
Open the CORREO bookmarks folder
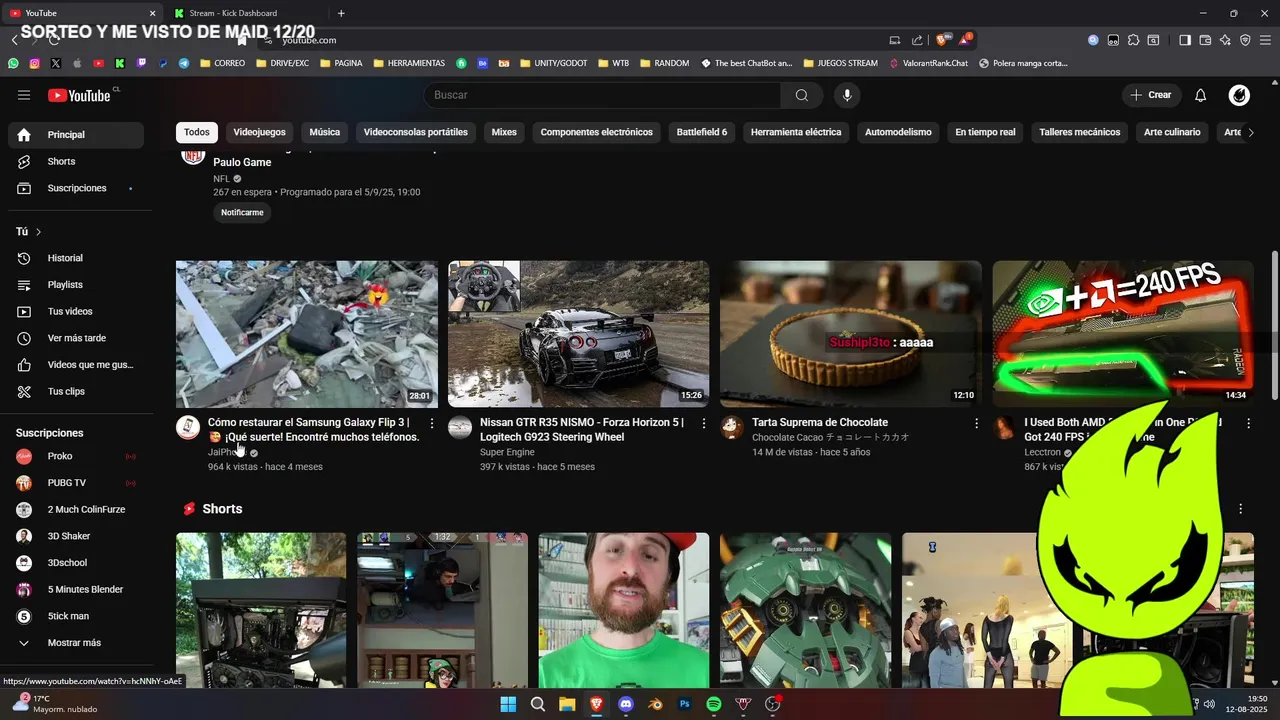pyautogui.click(x=222, y=63)
